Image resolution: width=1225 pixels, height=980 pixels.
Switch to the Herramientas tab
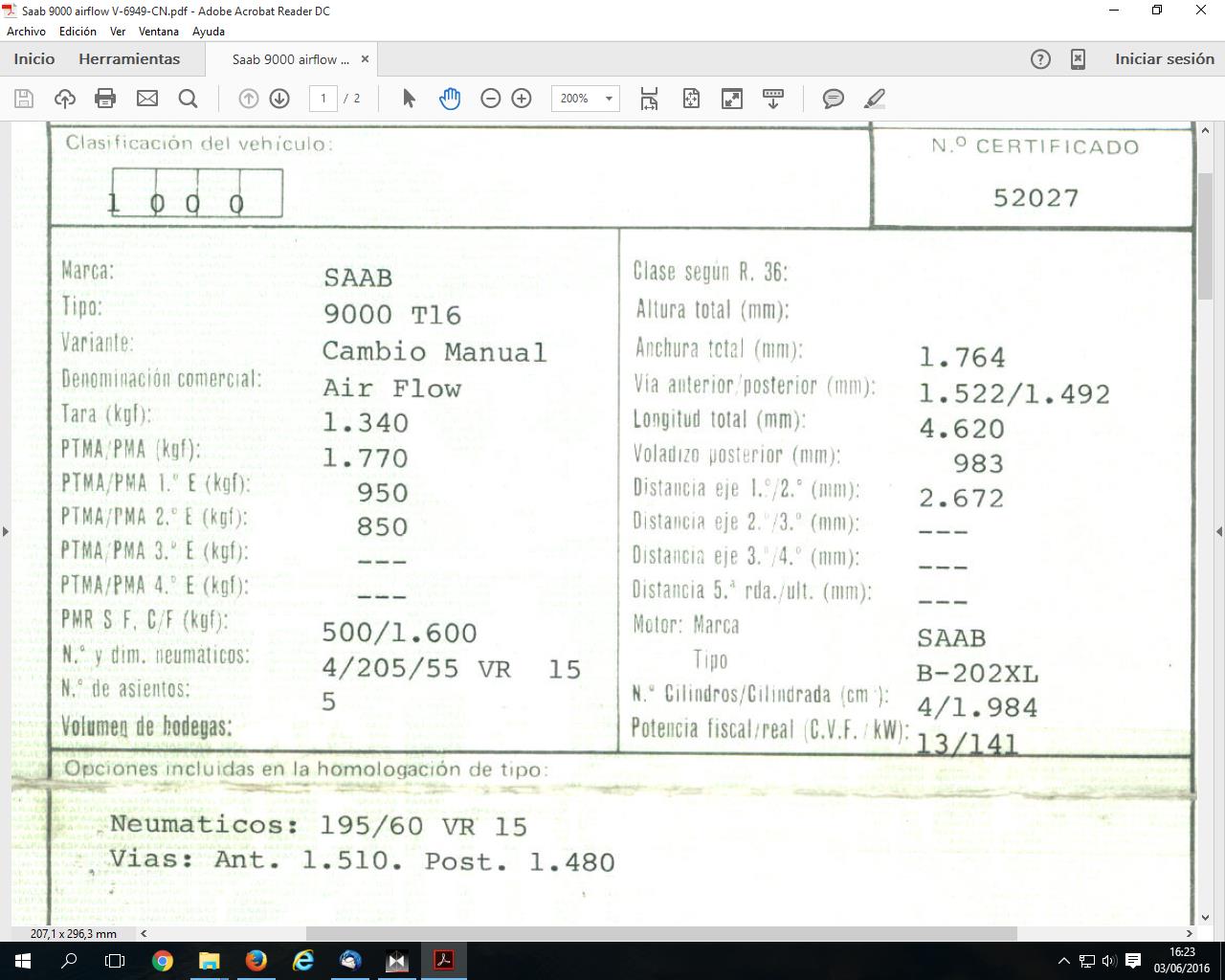coord(129,59)
